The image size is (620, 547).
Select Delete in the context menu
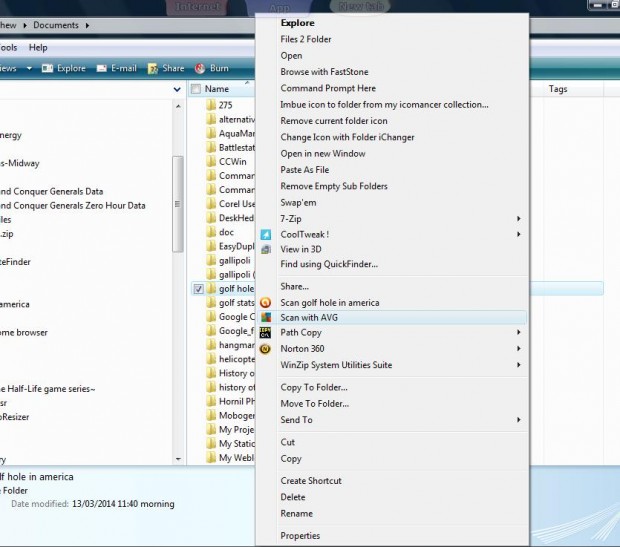293,497
